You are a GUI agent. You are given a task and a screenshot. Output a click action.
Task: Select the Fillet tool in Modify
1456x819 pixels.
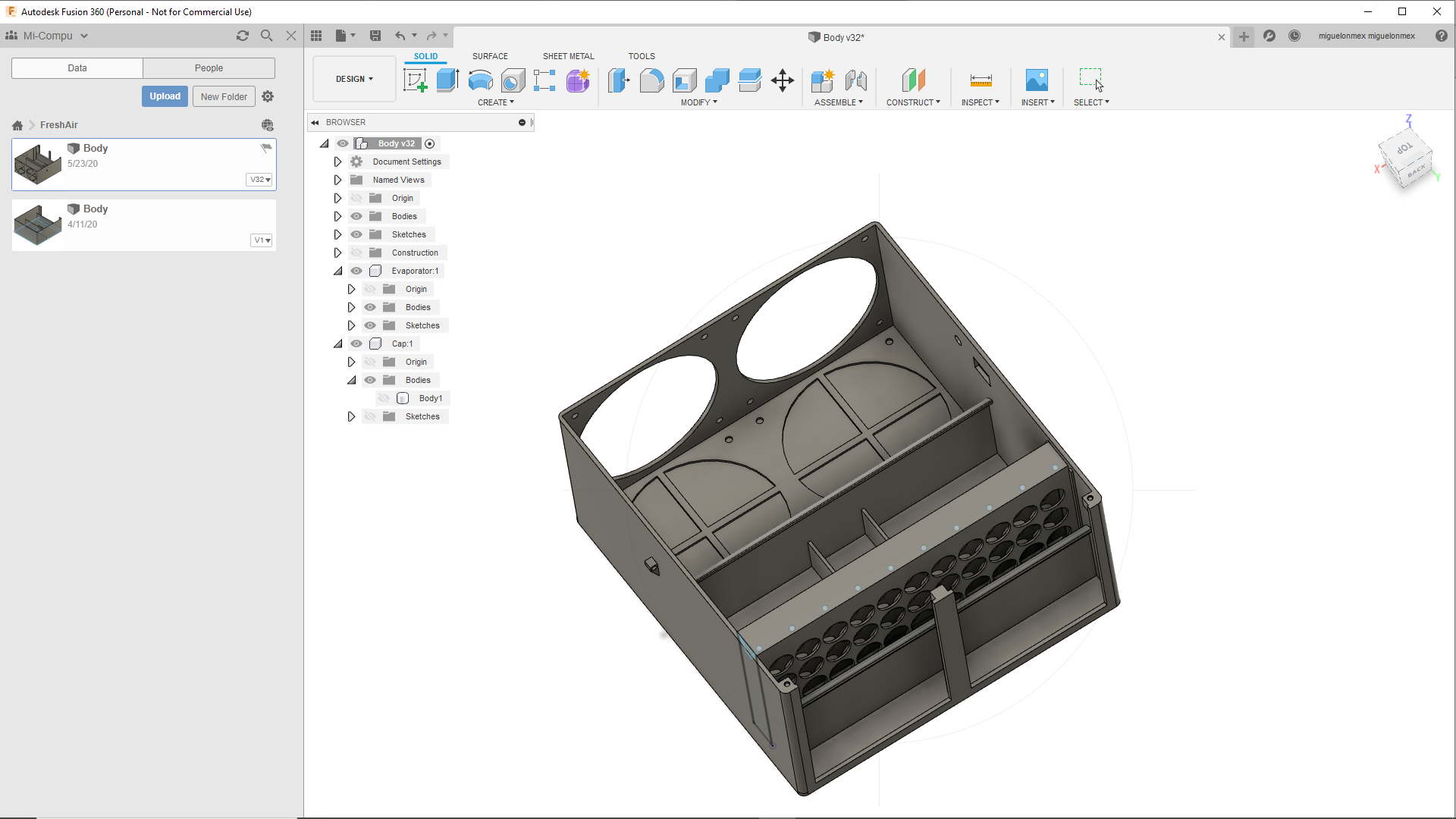click(x=651, y=80)
